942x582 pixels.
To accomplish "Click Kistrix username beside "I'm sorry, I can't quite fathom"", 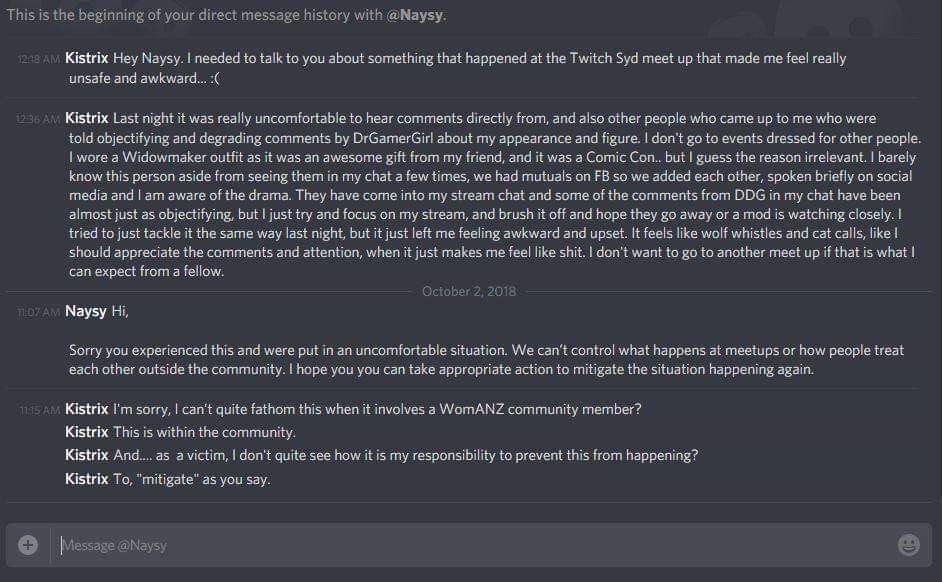I will (x=87, y=409).
